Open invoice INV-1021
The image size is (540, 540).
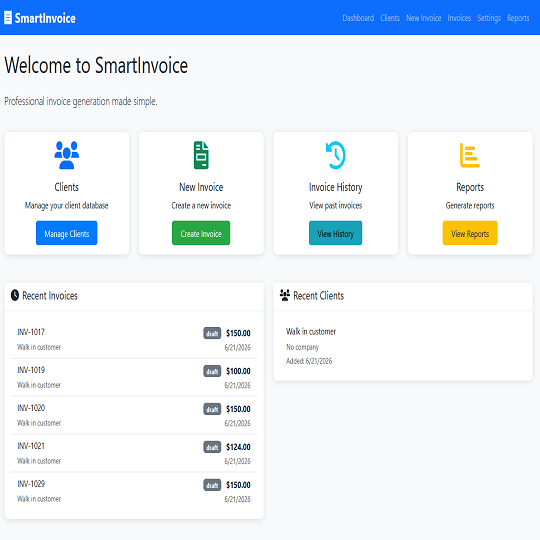click(x=134, y=453)
